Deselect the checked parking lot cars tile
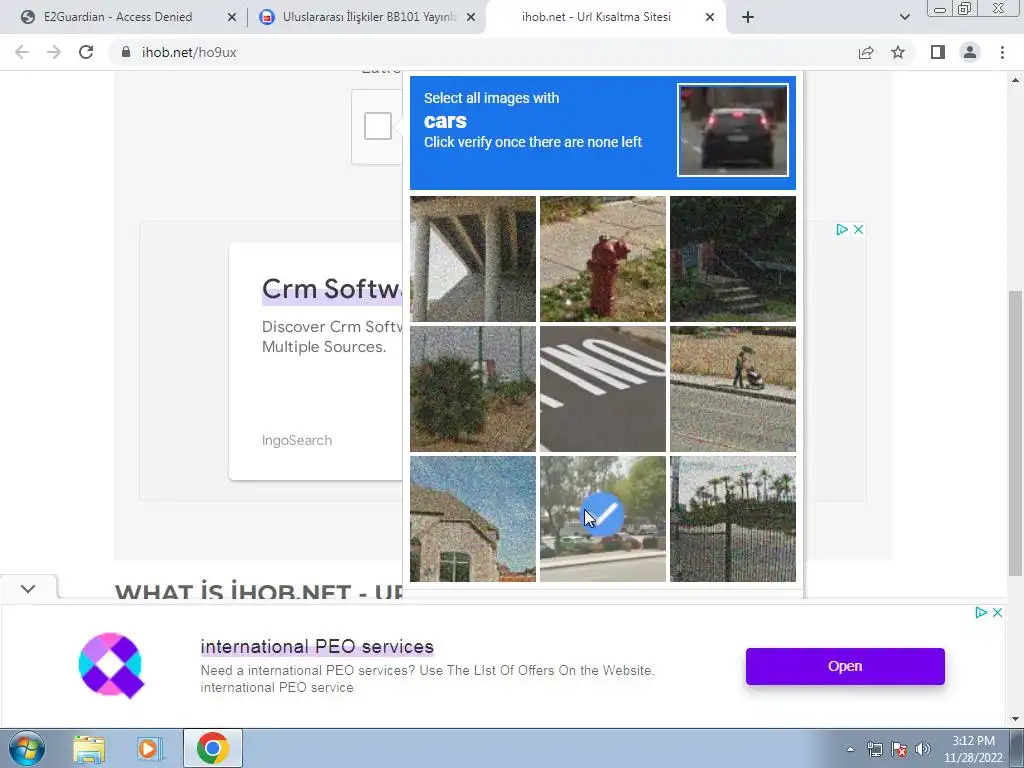 603,519
